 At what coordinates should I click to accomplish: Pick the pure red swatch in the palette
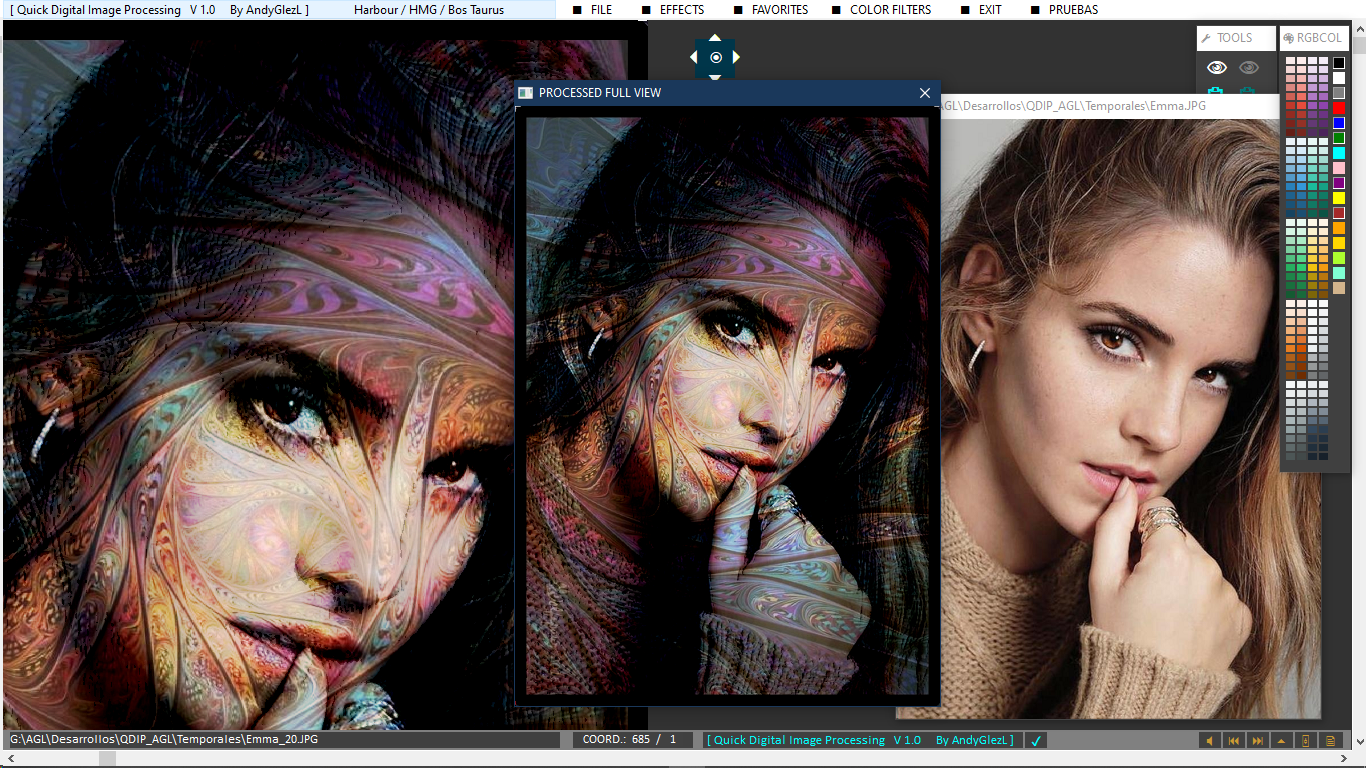[x=1339, y=108]
